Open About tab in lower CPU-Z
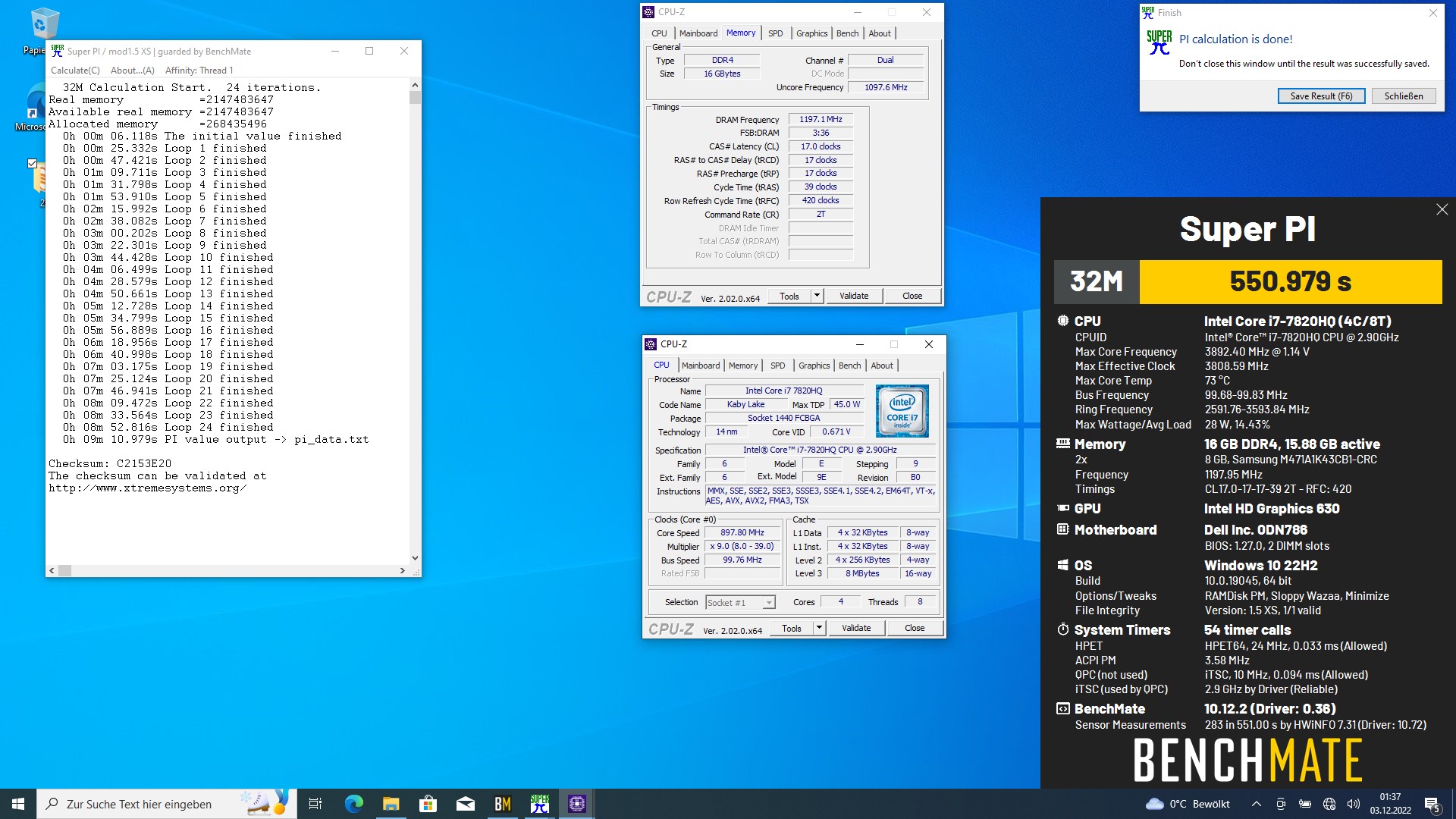This screenshot has width=1456, height=819. pos(882,366)
